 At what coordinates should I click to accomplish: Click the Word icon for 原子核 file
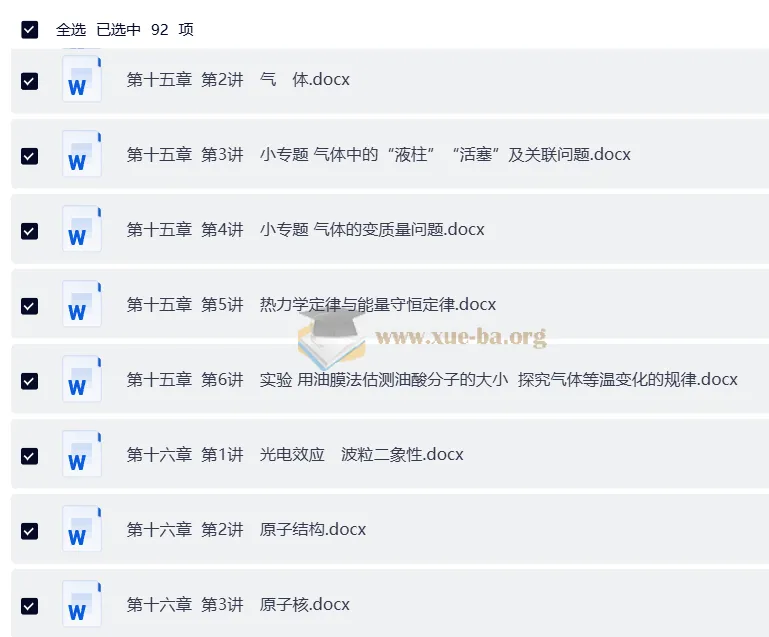pyautogui.click(x=82, y=604)
